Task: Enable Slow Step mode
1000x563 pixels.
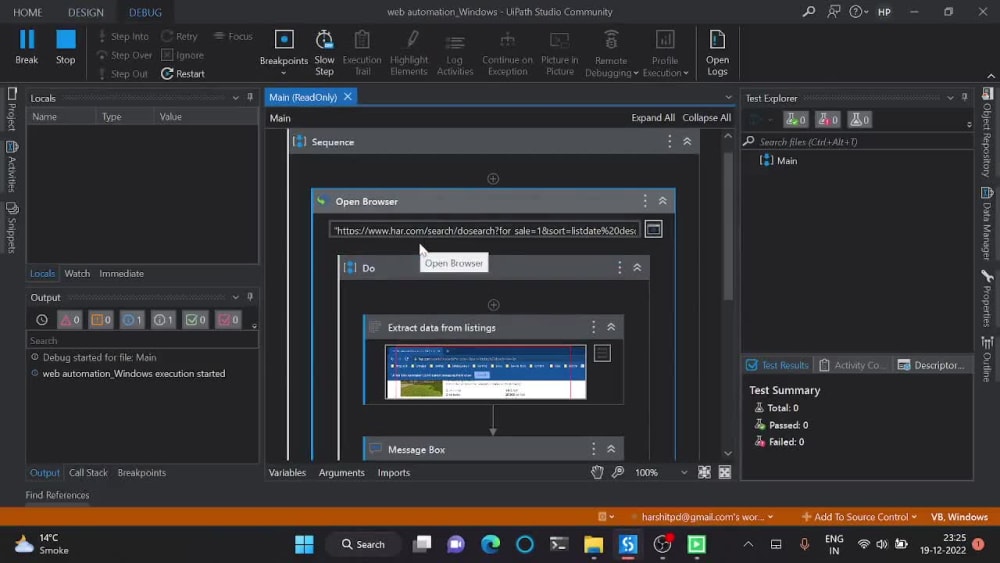Action: [324, 53]
